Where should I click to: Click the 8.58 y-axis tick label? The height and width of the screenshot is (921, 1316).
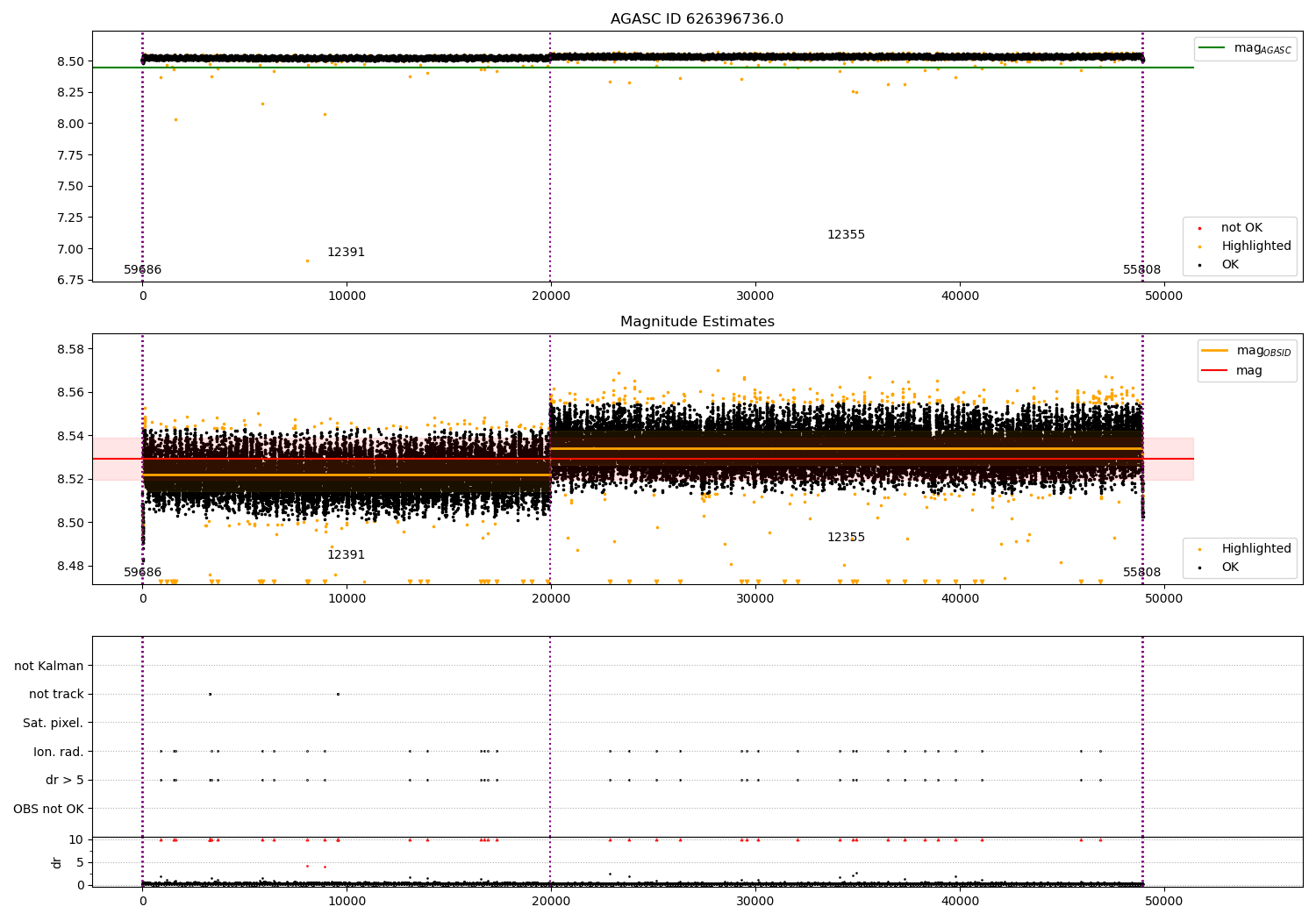pyautogui.click(x=70, y=349)
